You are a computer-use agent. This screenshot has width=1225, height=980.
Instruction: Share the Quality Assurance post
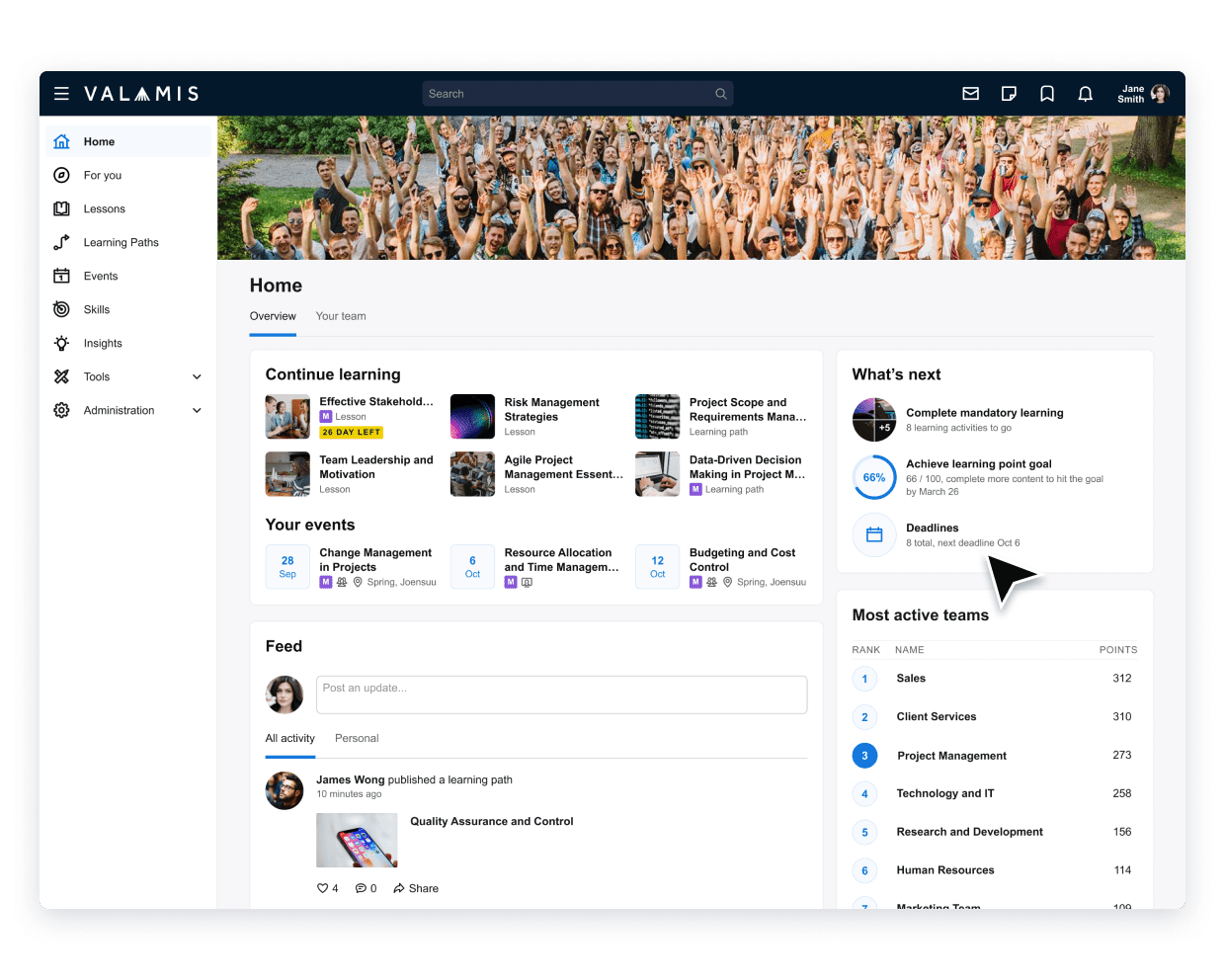(x=416, y=888)
